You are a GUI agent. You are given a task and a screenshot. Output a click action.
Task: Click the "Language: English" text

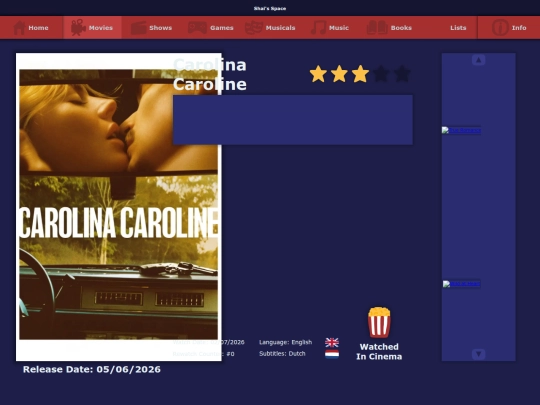285,342
